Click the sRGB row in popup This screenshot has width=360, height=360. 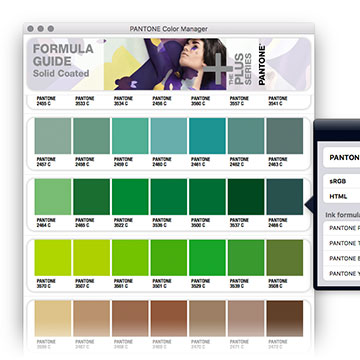pos(342,181)
